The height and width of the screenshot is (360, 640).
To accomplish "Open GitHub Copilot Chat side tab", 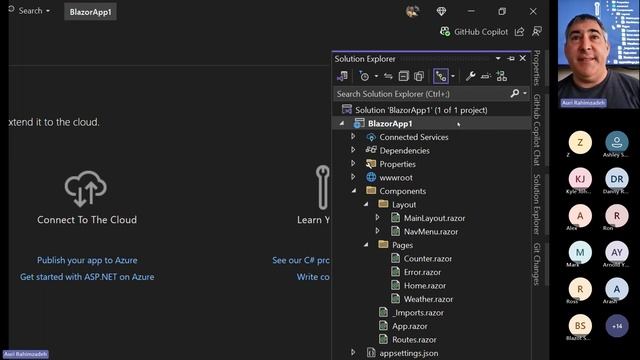I will [537, 130].
